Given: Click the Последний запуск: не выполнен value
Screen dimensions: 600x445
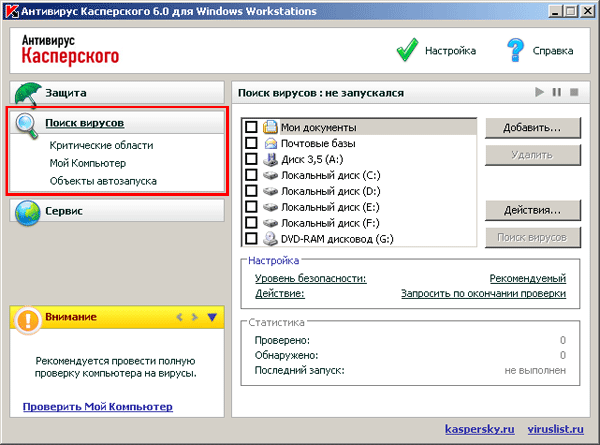Looking at the screenshot, I should pos(535,370).
